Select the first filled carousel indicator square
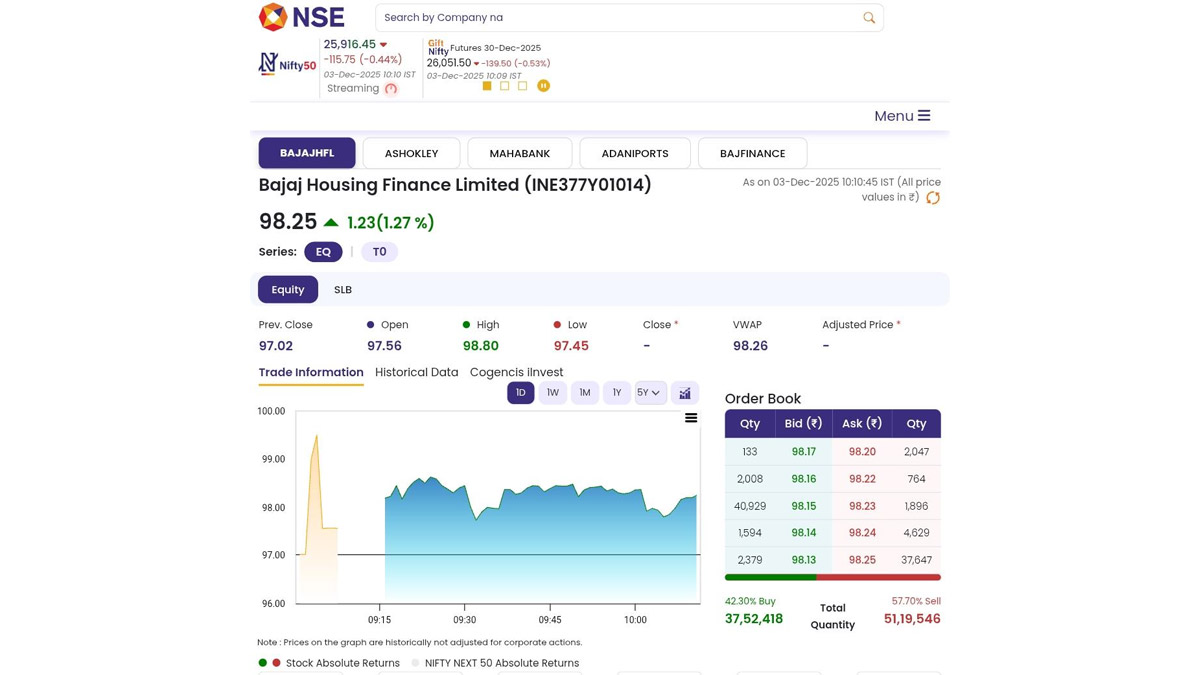 (487, 86)
